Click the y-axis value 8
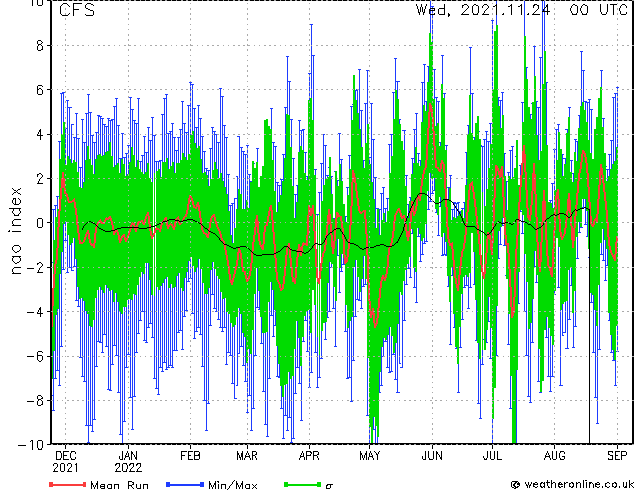Screen dimensions: 634x490 point(40,45)
